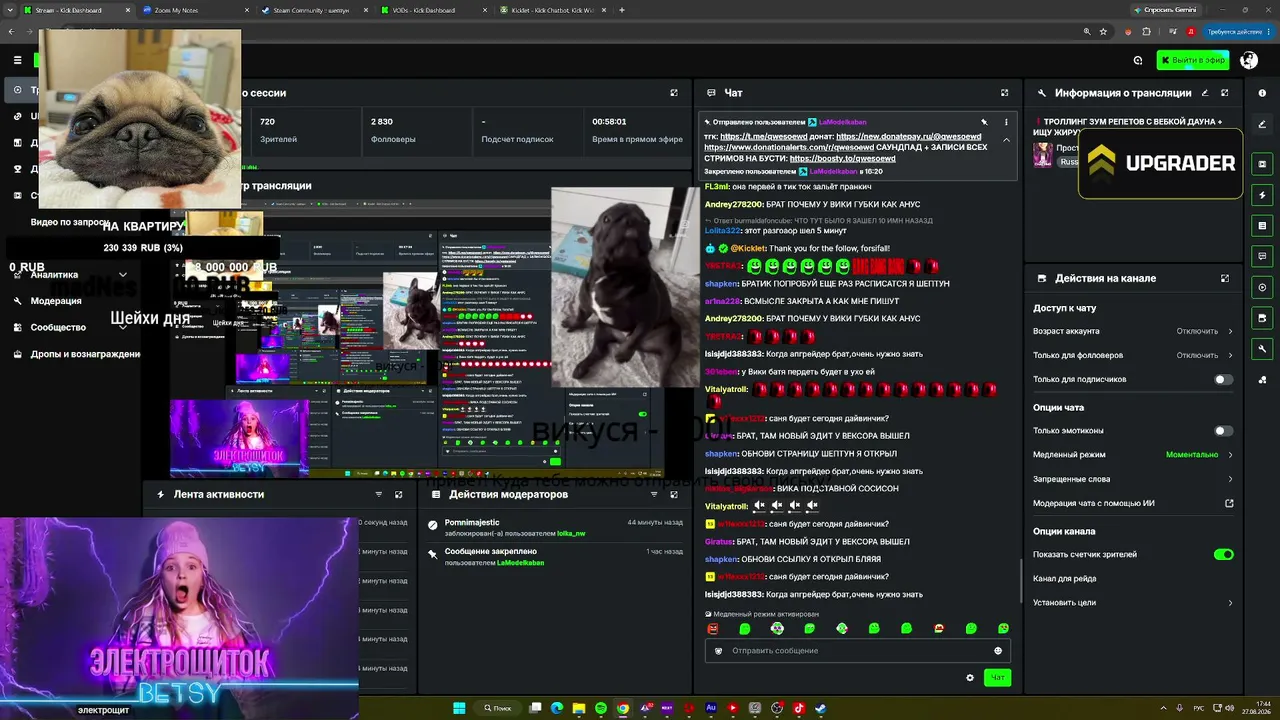Image resolution: width=1280 pixels, height=720 pixels.
Task: Toggle subscribers-only chat mode
Action: coord(1223,380)
